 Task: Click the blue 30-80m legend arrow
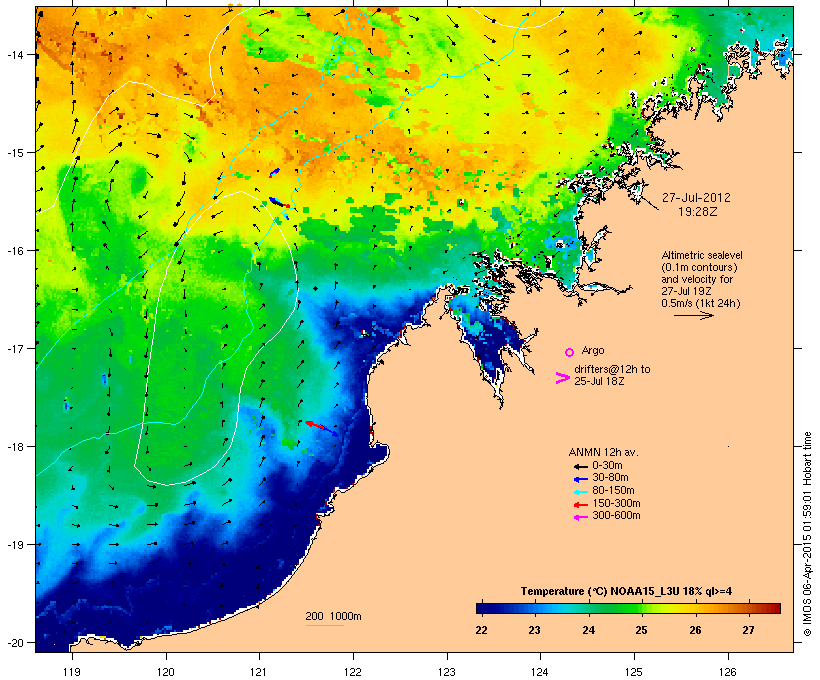pyautogui.click(x=580, y=479)
